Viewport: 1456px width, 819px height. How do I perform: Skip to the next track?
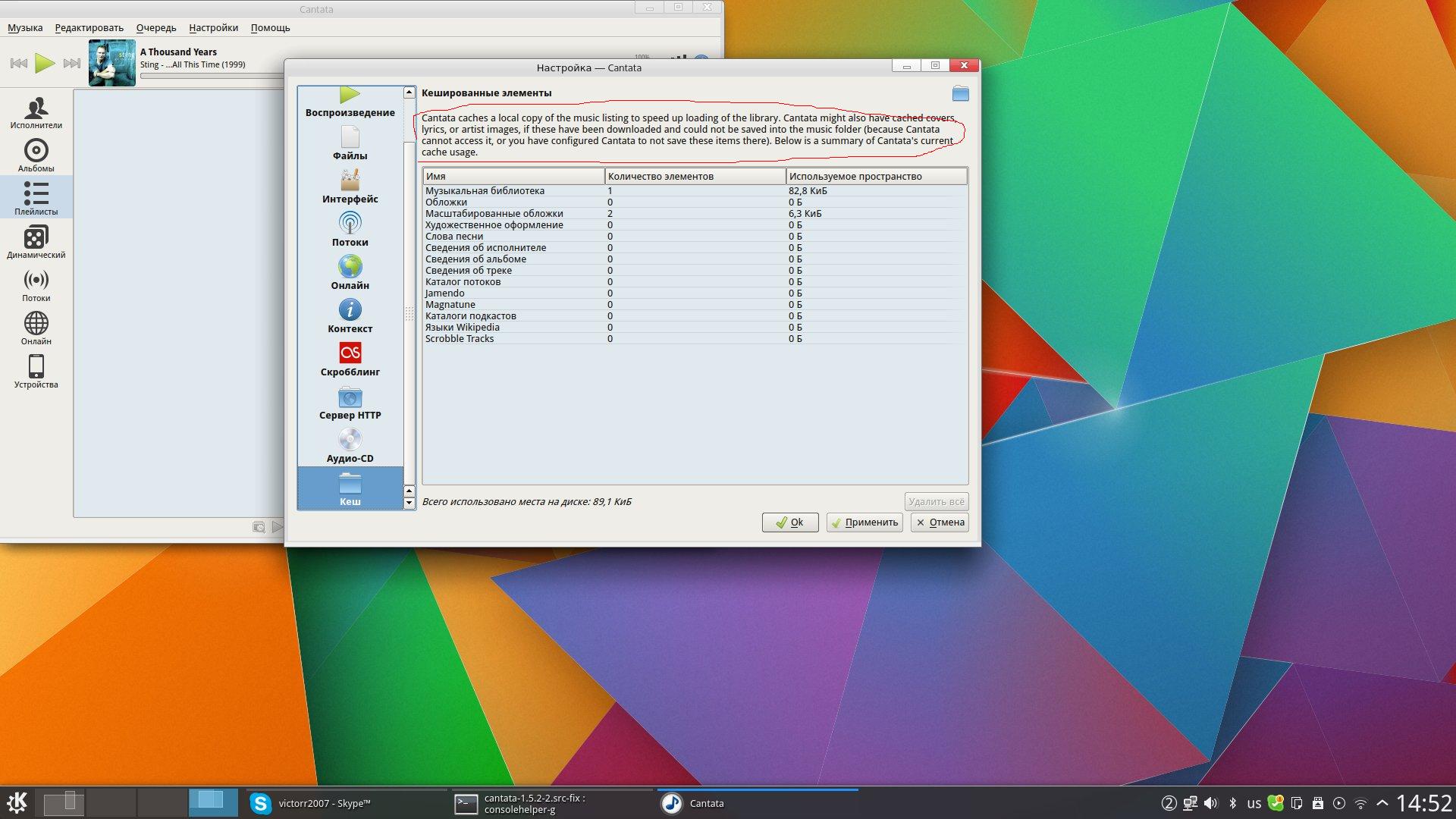click(72, 64)
